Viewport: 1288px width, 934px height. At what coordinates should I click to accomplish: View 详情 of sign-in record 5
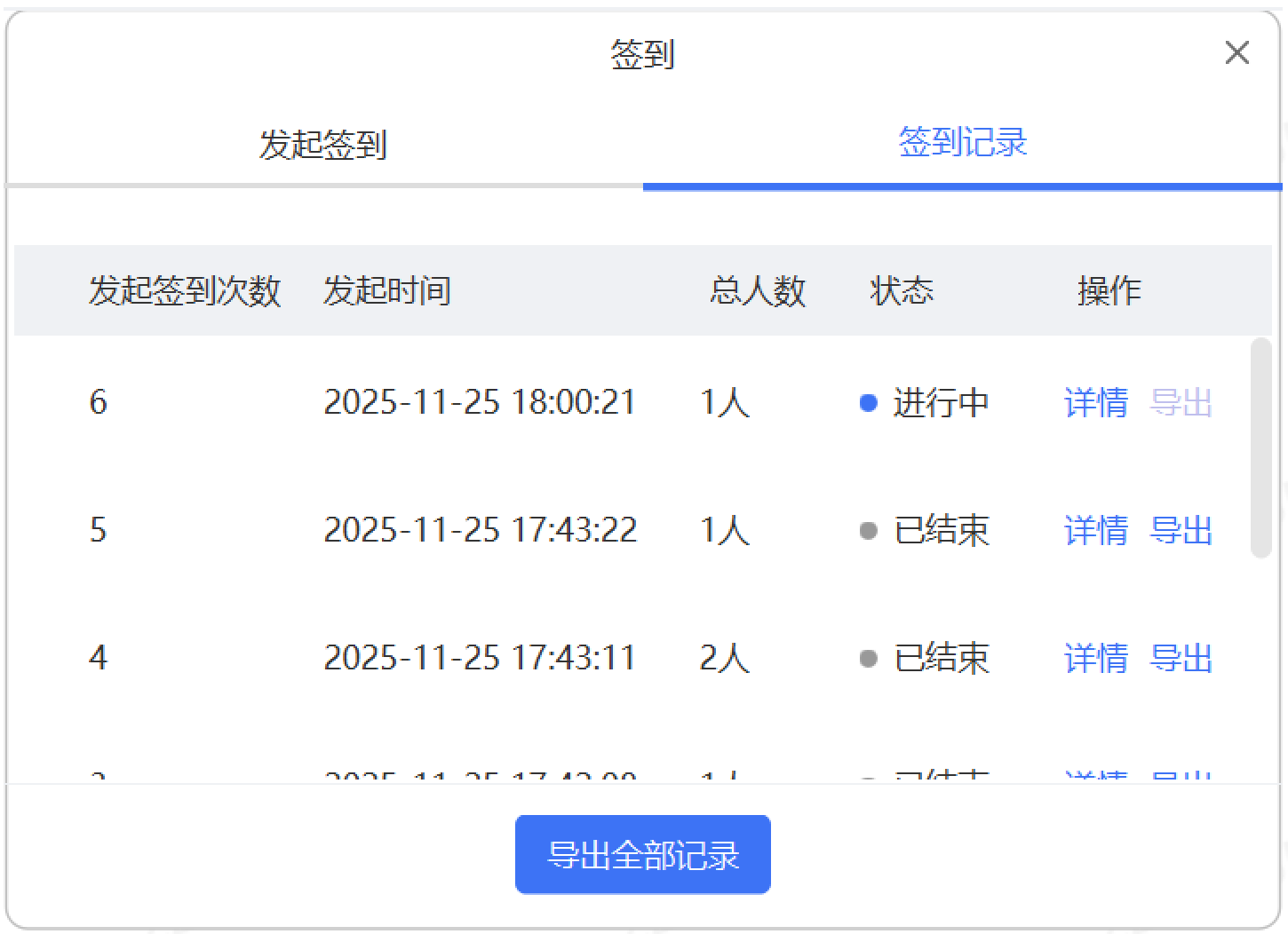tap(1095, 531)
